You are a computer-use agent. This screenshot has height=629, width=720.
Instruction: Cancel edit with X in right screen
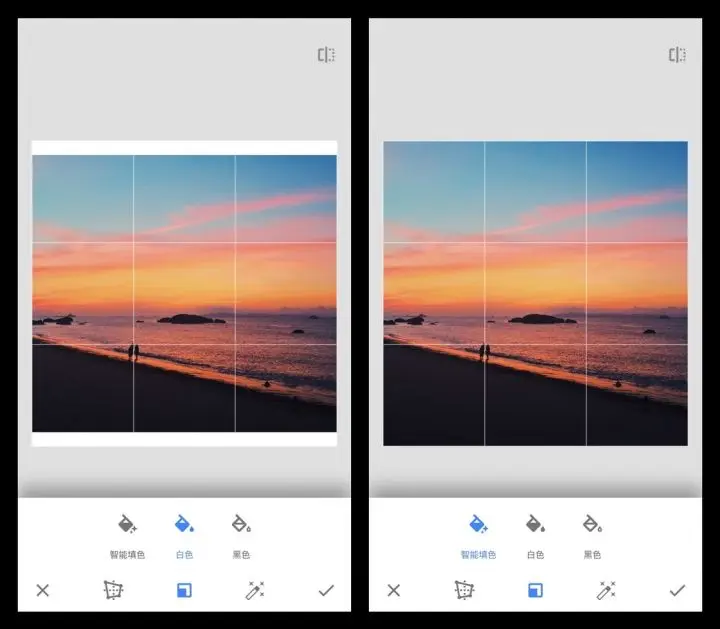[x=394, y=590]
